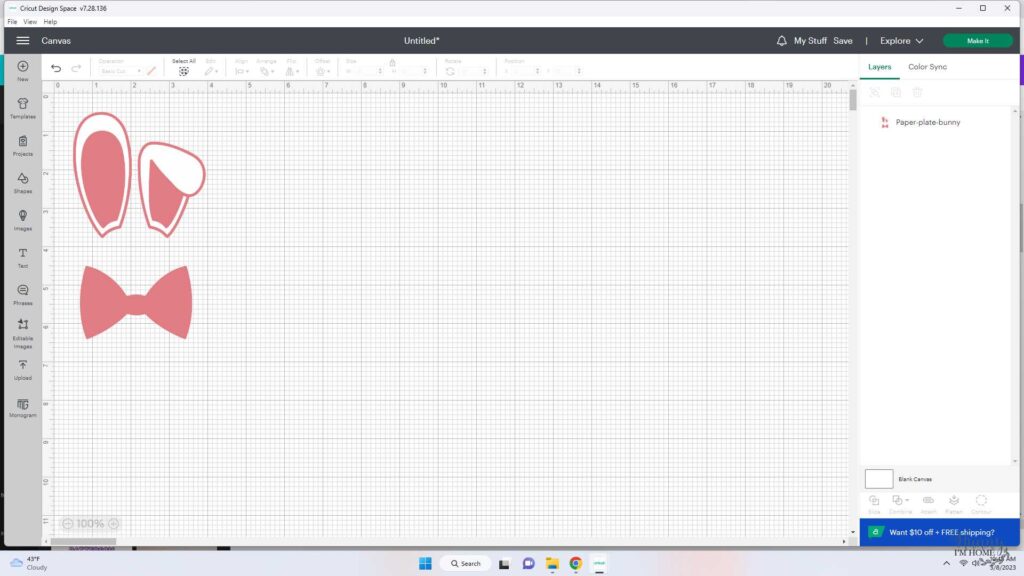Screen dimensions: 1024x576
Task: Open the Help menu
Action: click(x=50, y=22)
